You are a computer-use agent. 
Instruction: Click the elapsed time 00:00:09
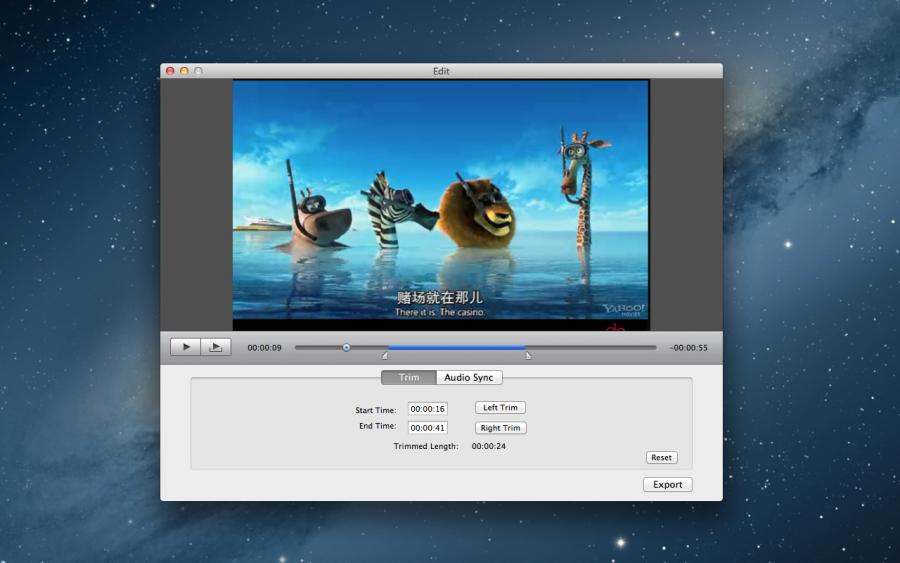265,348
